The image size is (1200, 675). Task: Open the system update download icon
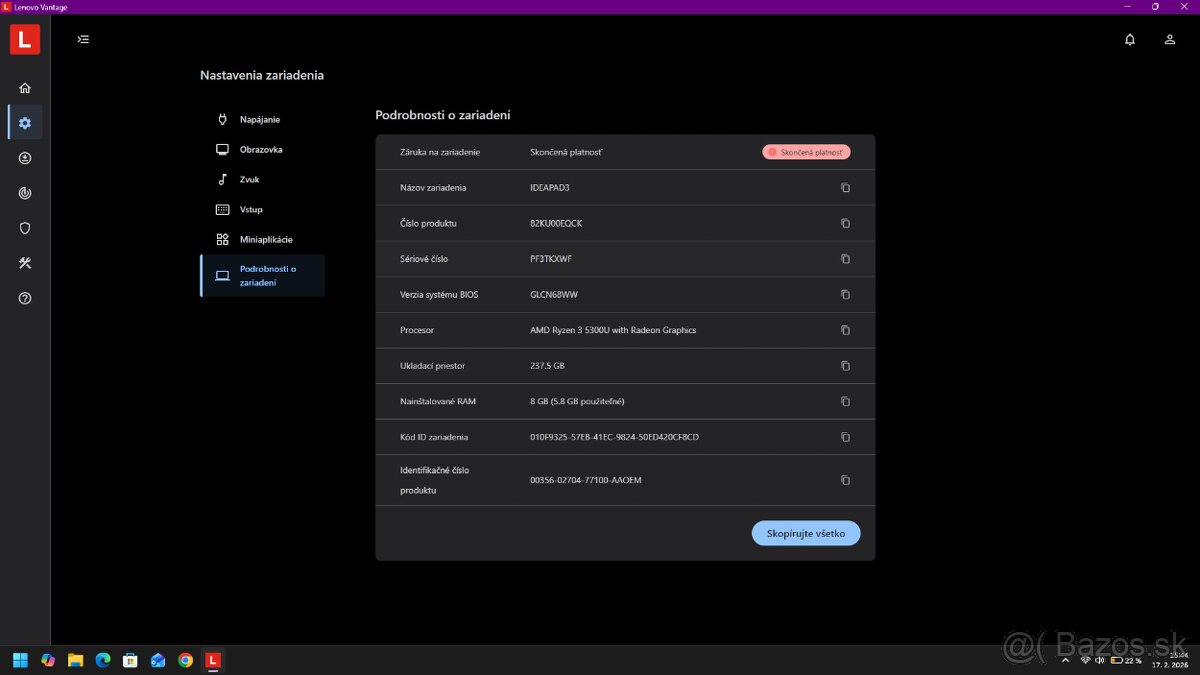(25, 158)
